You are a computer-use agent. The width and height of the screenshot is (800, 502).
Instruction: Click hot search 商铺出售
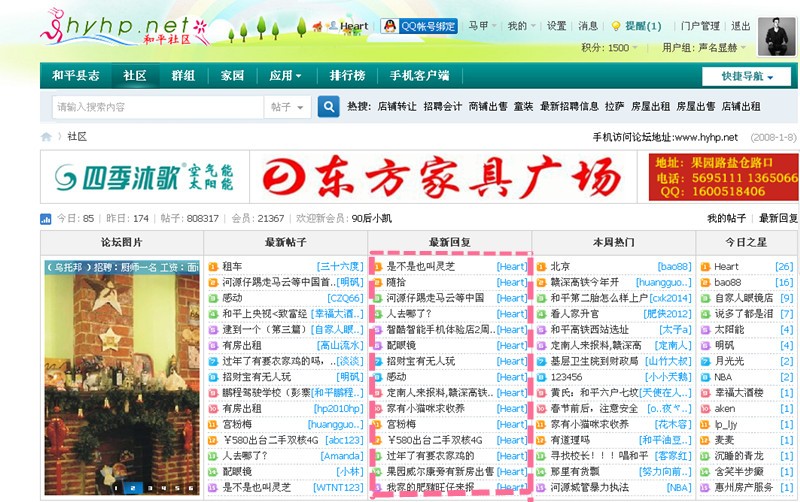pos(488,107)
